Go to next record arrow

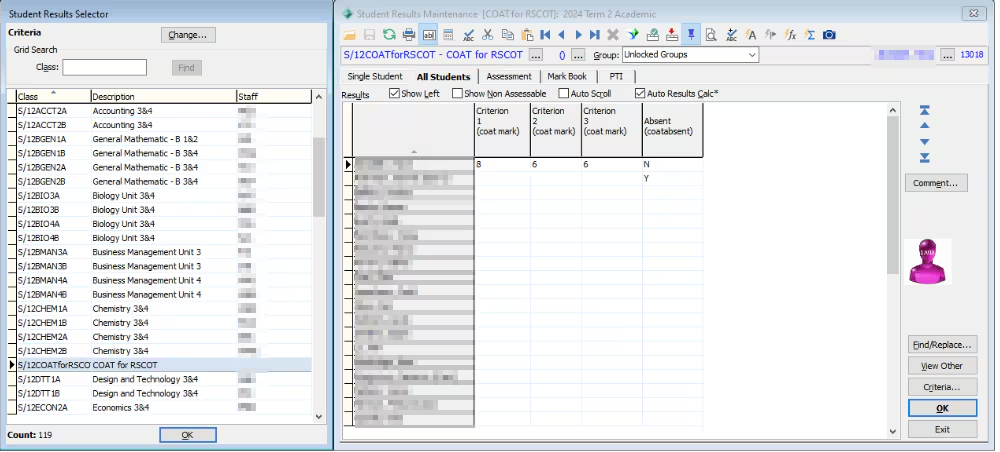click(x=578, y=35)
